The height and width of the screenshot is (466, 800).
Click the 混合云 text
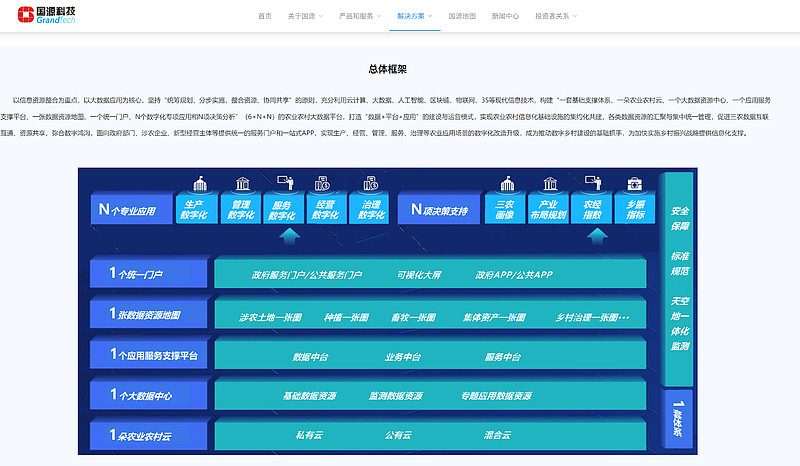coord(497,435)
